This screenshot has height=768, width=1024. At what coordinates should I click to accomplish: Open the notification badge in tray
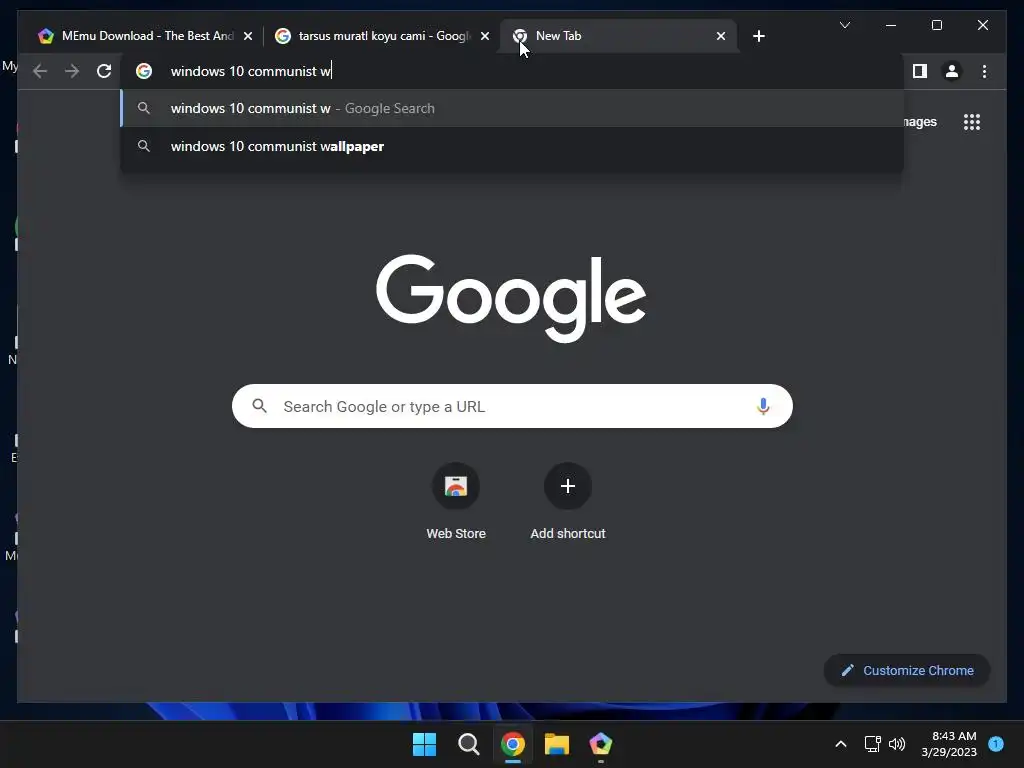point(996,744)
